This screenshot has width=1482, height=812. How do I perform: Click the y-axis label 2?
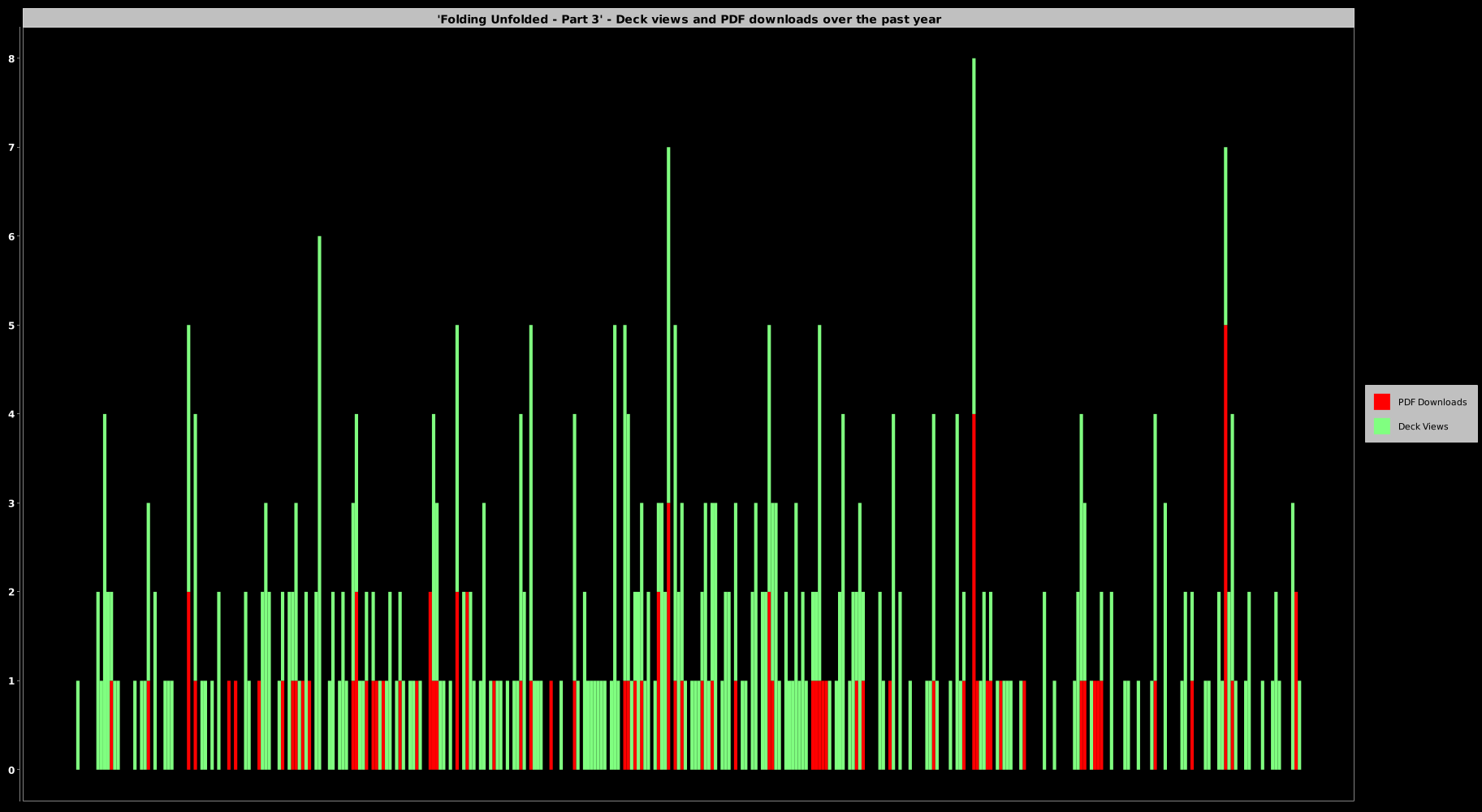click(12, 592)
